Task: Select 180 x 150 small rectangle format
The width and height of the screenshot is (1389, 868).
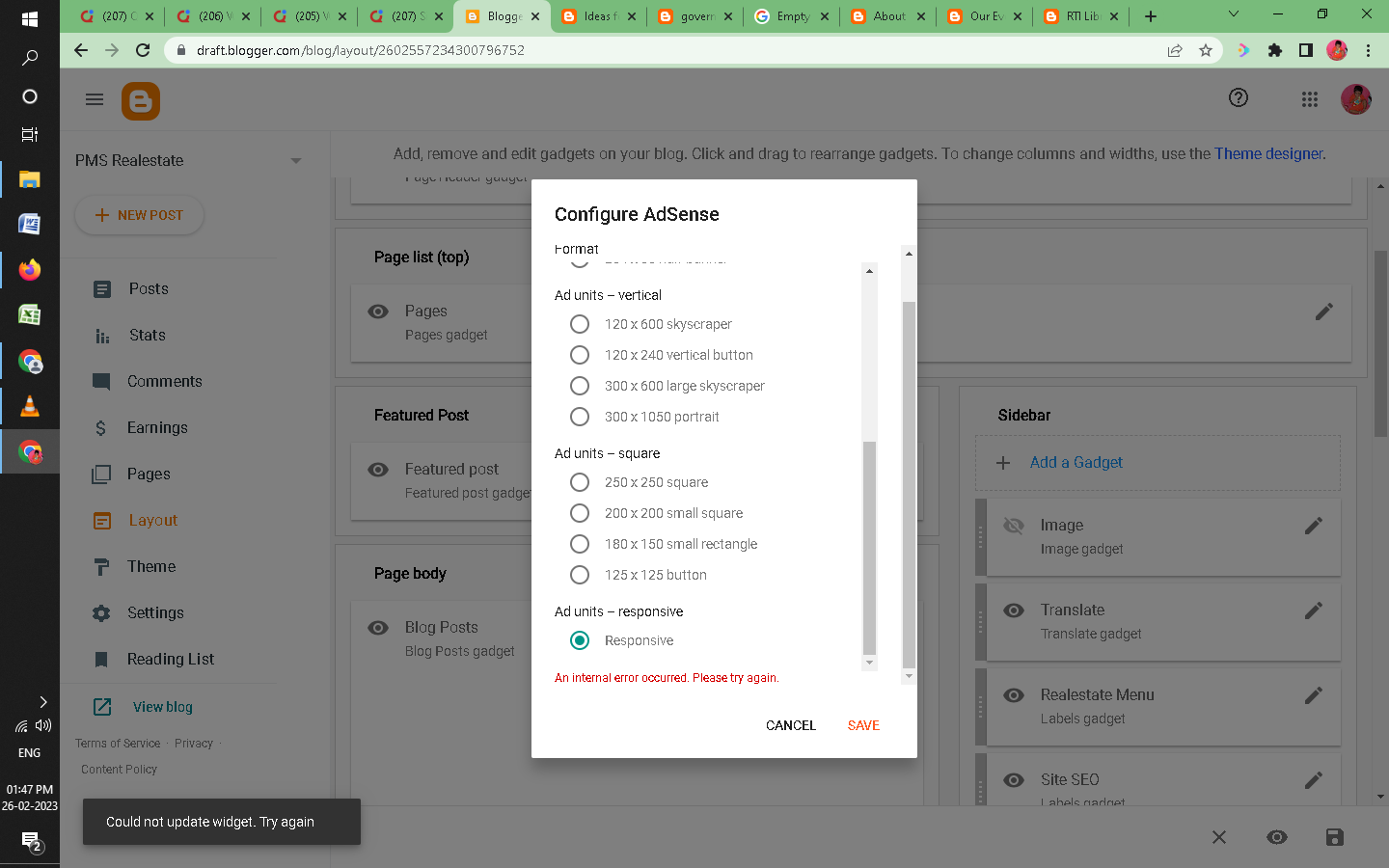Action: (580, 544)
